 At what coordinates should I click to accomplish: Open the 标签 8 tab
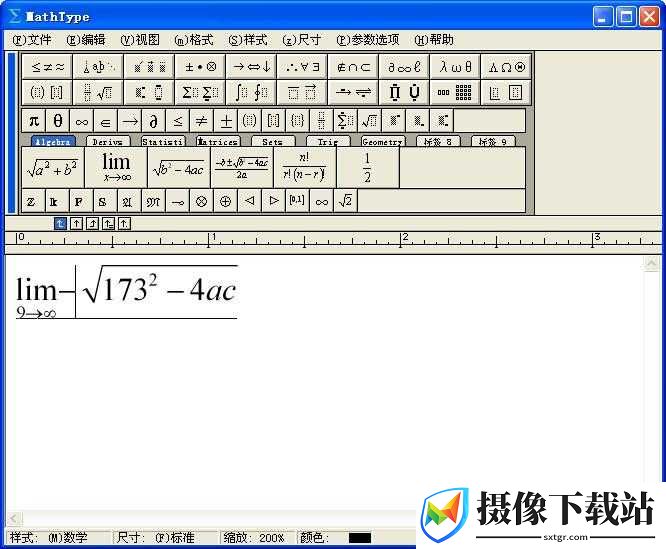(x=438, y=142)
